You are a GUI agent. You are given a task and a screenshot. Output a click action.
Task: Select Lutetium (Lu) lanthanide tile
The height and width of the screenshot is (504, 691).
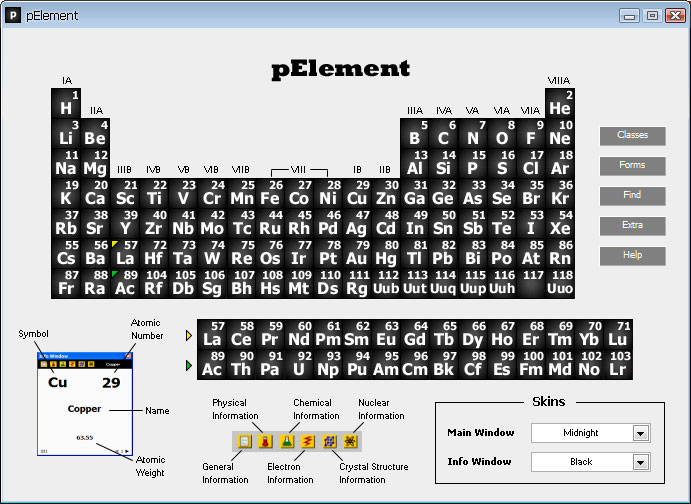pyautogui.click(x=618, y=334)
